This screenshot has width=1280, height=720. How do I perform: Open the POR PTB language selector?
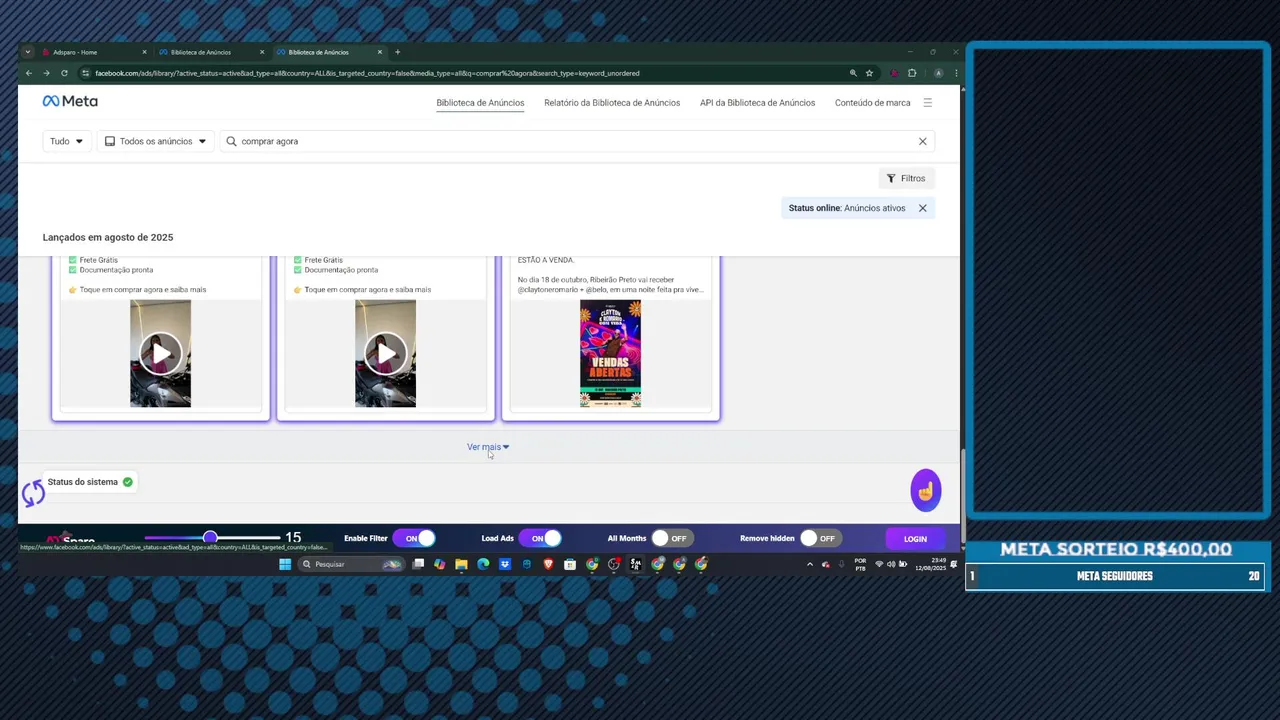click(x=860, y=564)
